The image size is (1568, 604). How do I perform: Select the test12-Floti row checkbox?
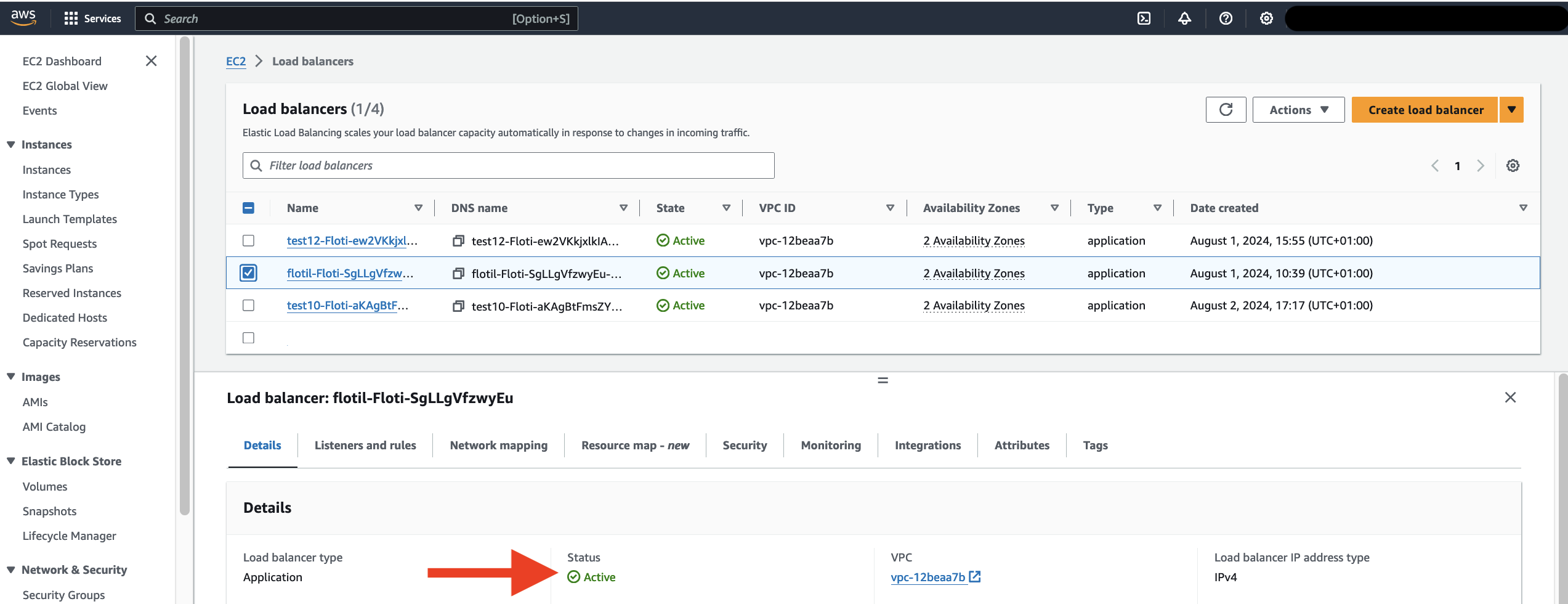[248, 240]
